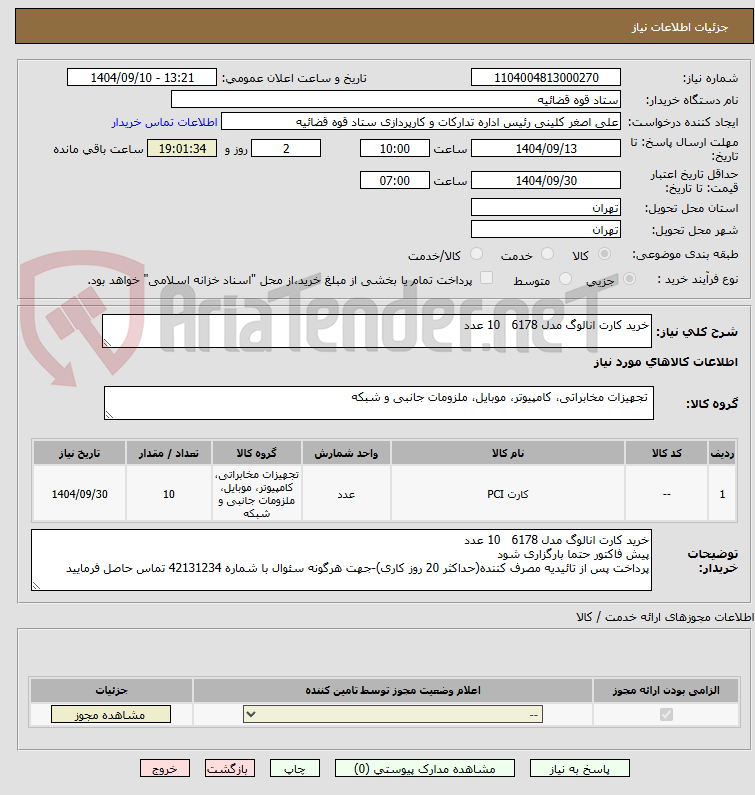
Task: Click the گروه کالا text area
Action: [x=379, y=403]
